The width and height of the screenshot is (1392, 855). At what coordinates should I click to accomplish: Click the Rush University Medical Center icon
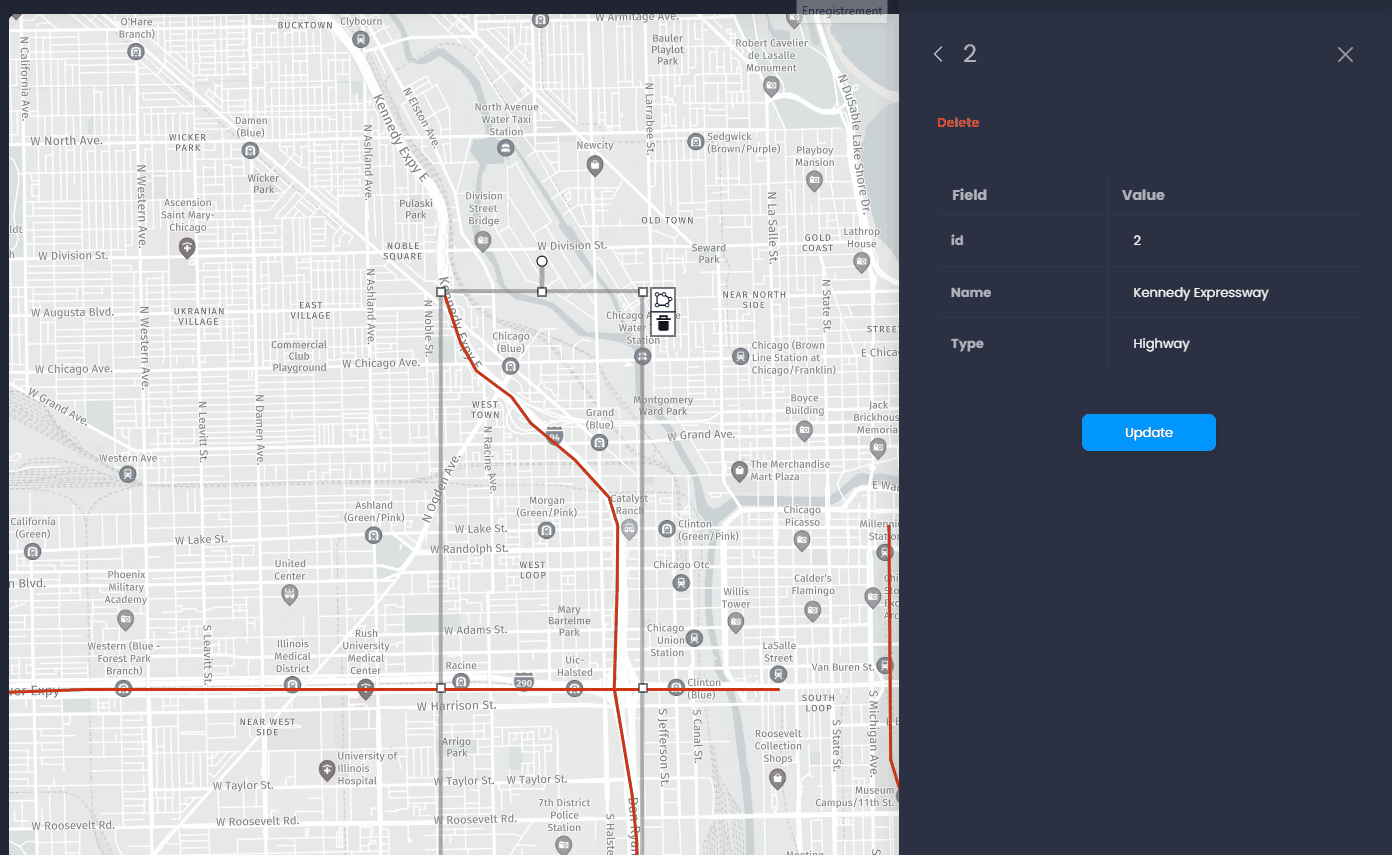[x=366, y=689]
